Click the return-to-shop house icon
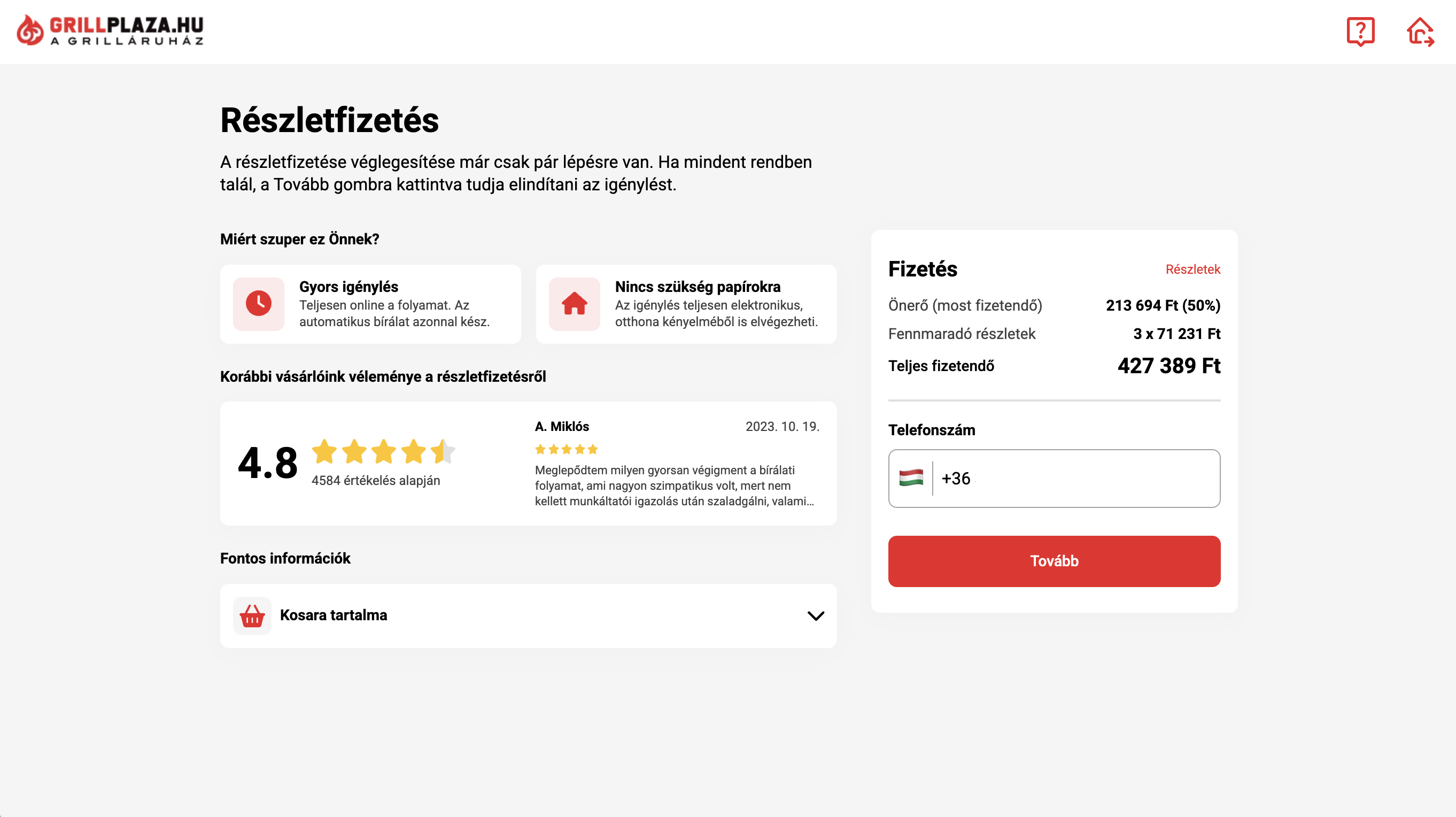The width and height of the screenshot is (1456, 817). click(x=1420, y=32)
